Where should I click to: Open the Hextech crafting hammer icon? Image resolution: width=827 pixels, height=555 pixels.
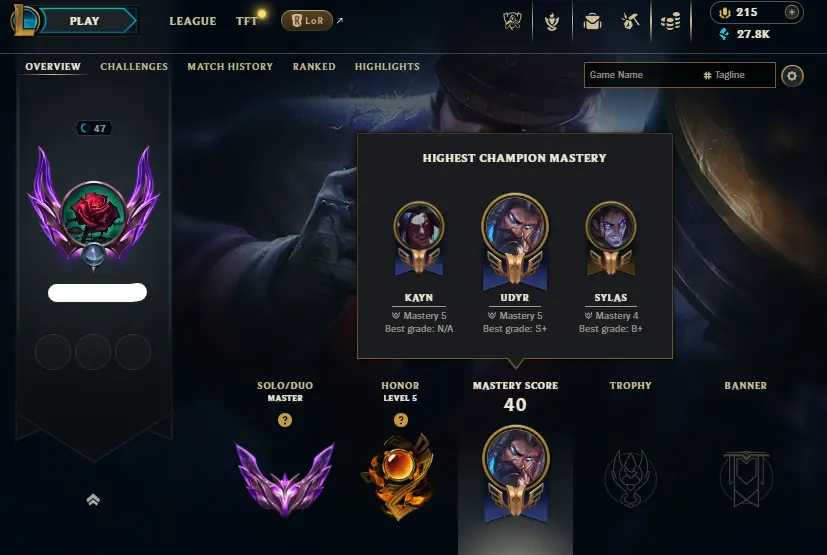pos(630,22)
